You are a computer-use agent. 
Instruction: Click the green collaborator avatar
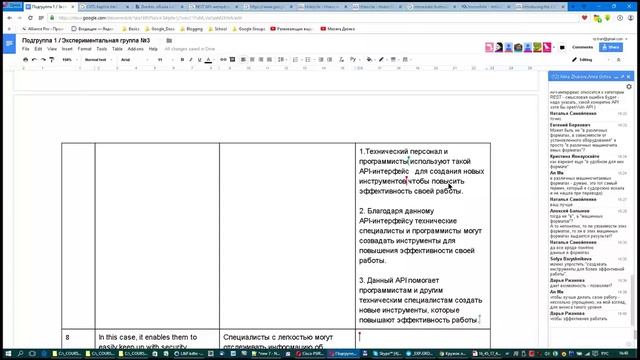click(537, 47)
